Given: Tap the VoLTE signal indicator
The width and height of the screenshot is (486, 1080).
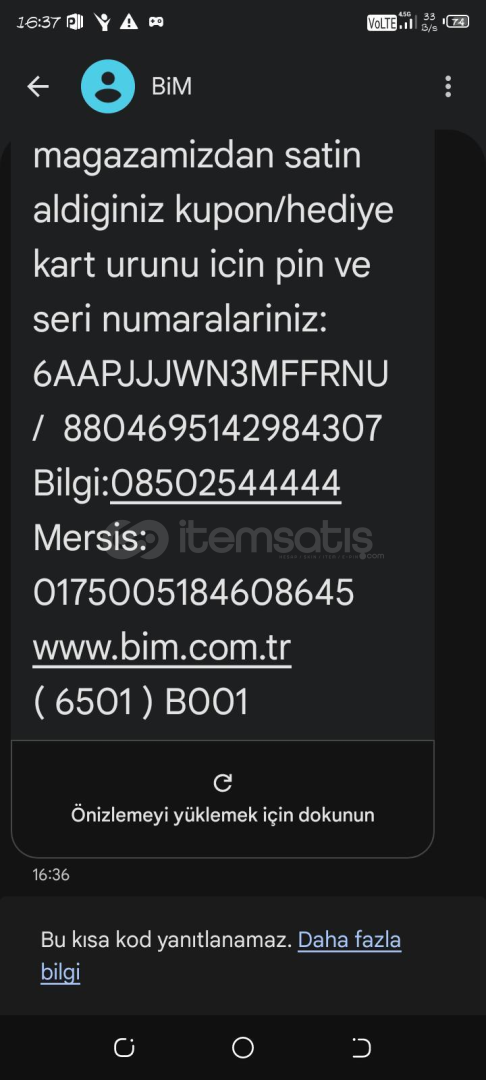Looking at the screenshot, I should (x=382, y=23).
